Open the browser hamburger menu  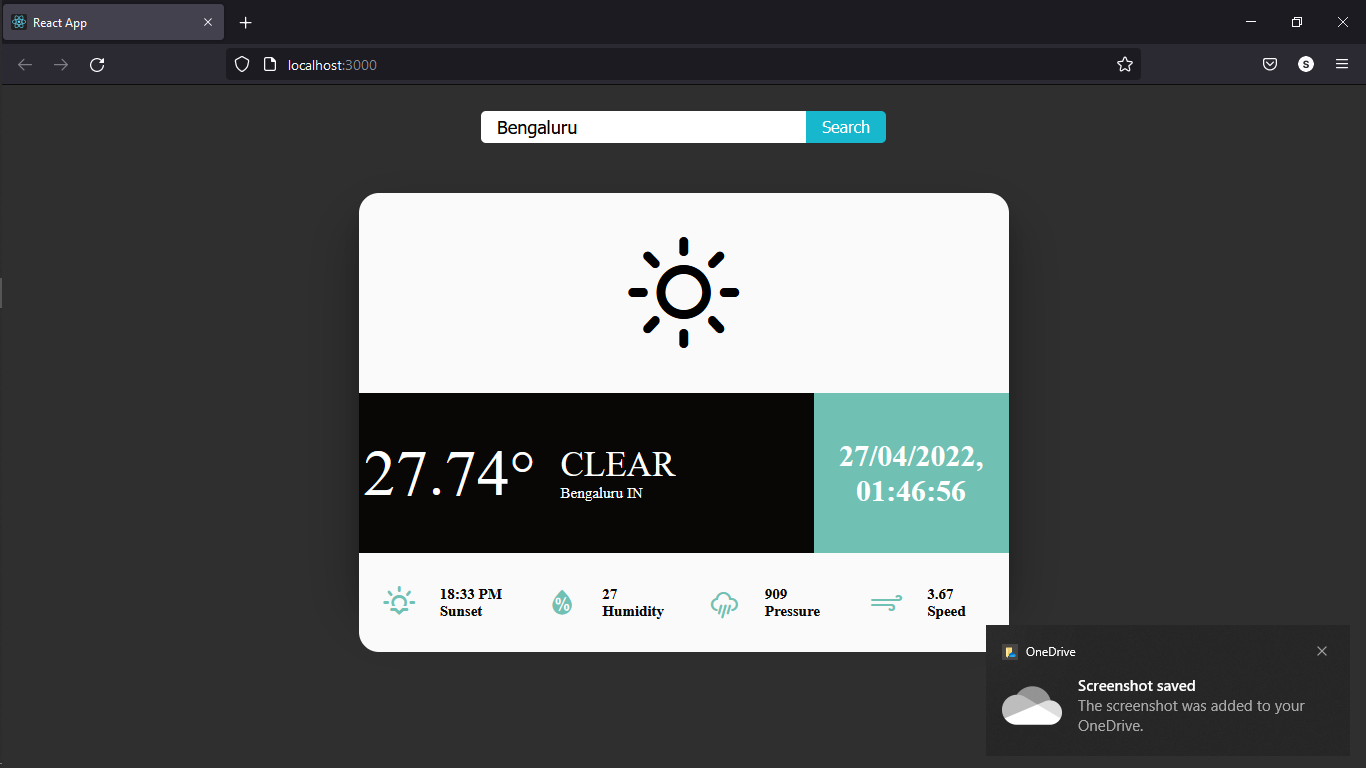pyautogui.click(x=1342, y=64)
